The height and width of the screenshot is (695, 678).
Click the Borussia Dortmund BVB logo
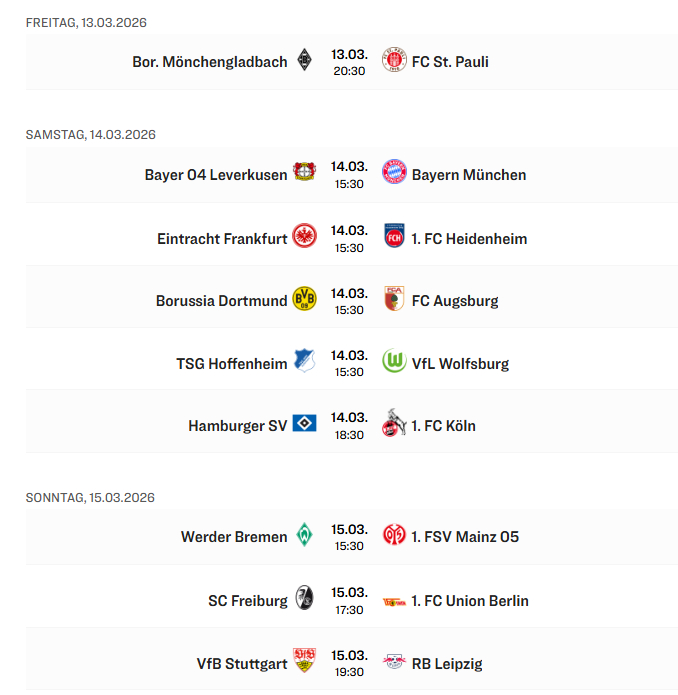[304, 300]
